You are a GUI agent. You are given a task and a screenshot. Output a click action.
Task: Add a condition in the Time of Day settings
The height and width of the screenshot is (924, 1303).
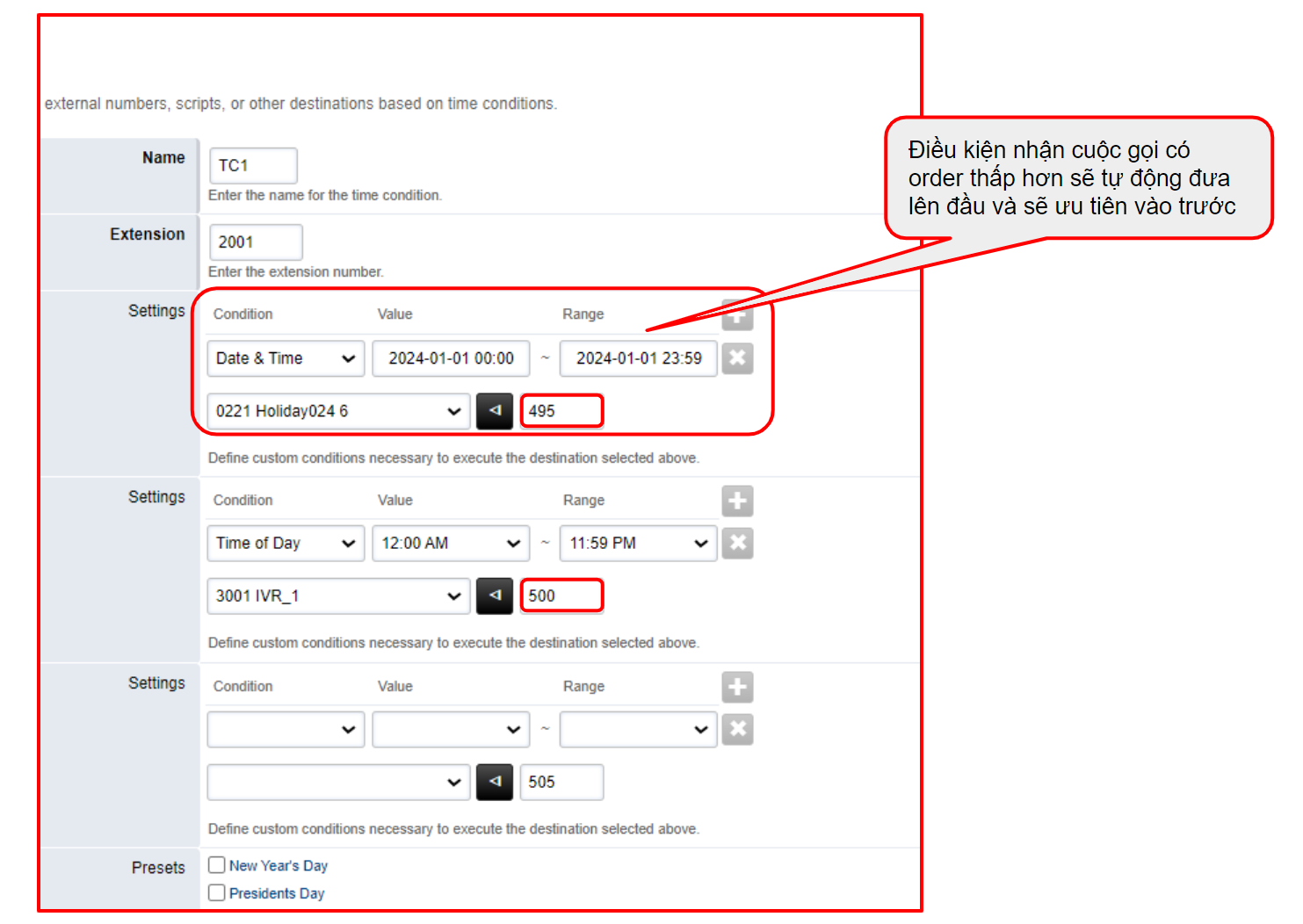click(x=737, y=502)
